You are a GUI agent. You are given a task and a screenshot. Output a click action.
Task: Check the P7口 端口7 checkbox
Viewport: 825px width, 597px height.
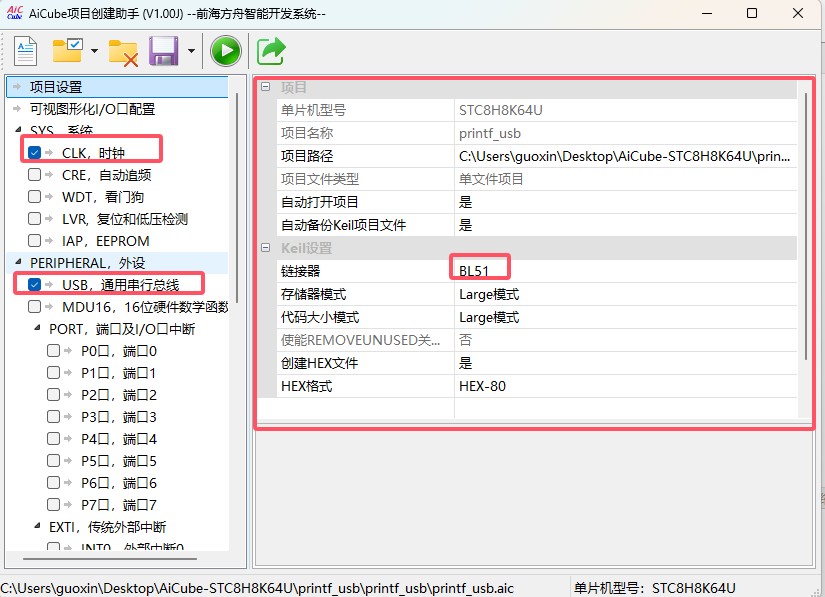point(53,505)
